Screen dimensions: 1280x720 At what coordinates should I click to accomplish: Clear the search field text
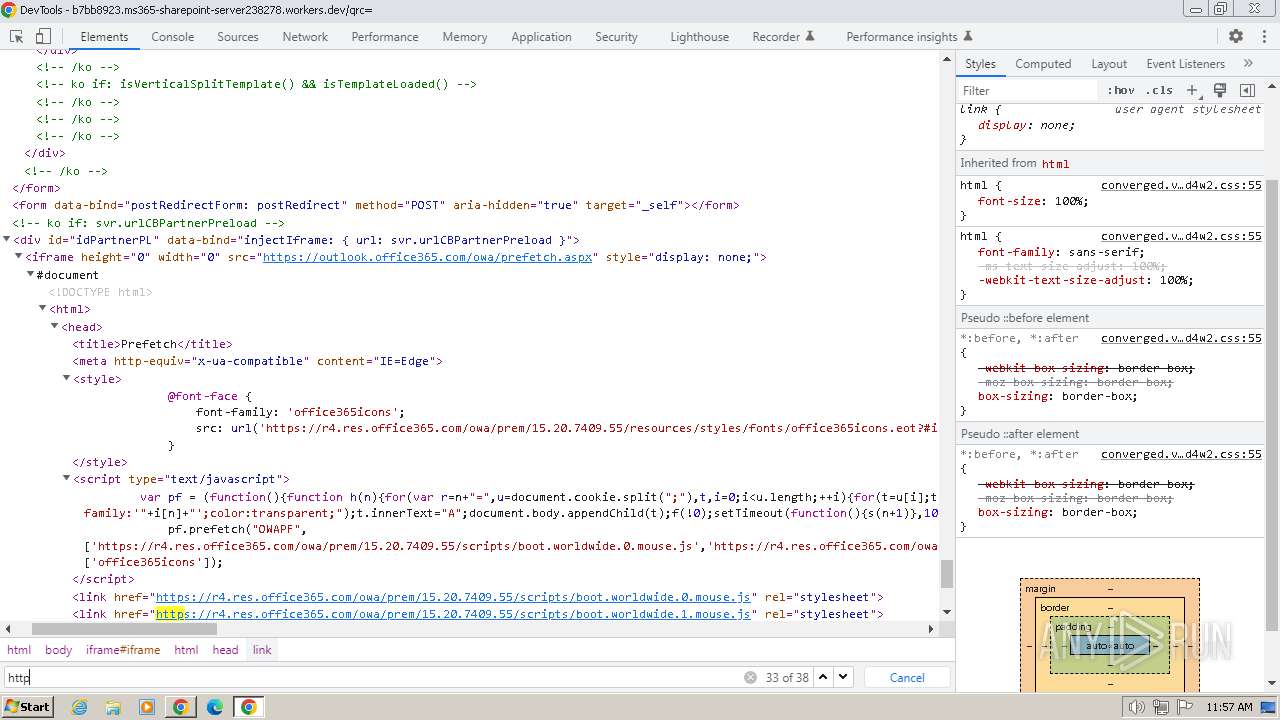coord(750,677)
